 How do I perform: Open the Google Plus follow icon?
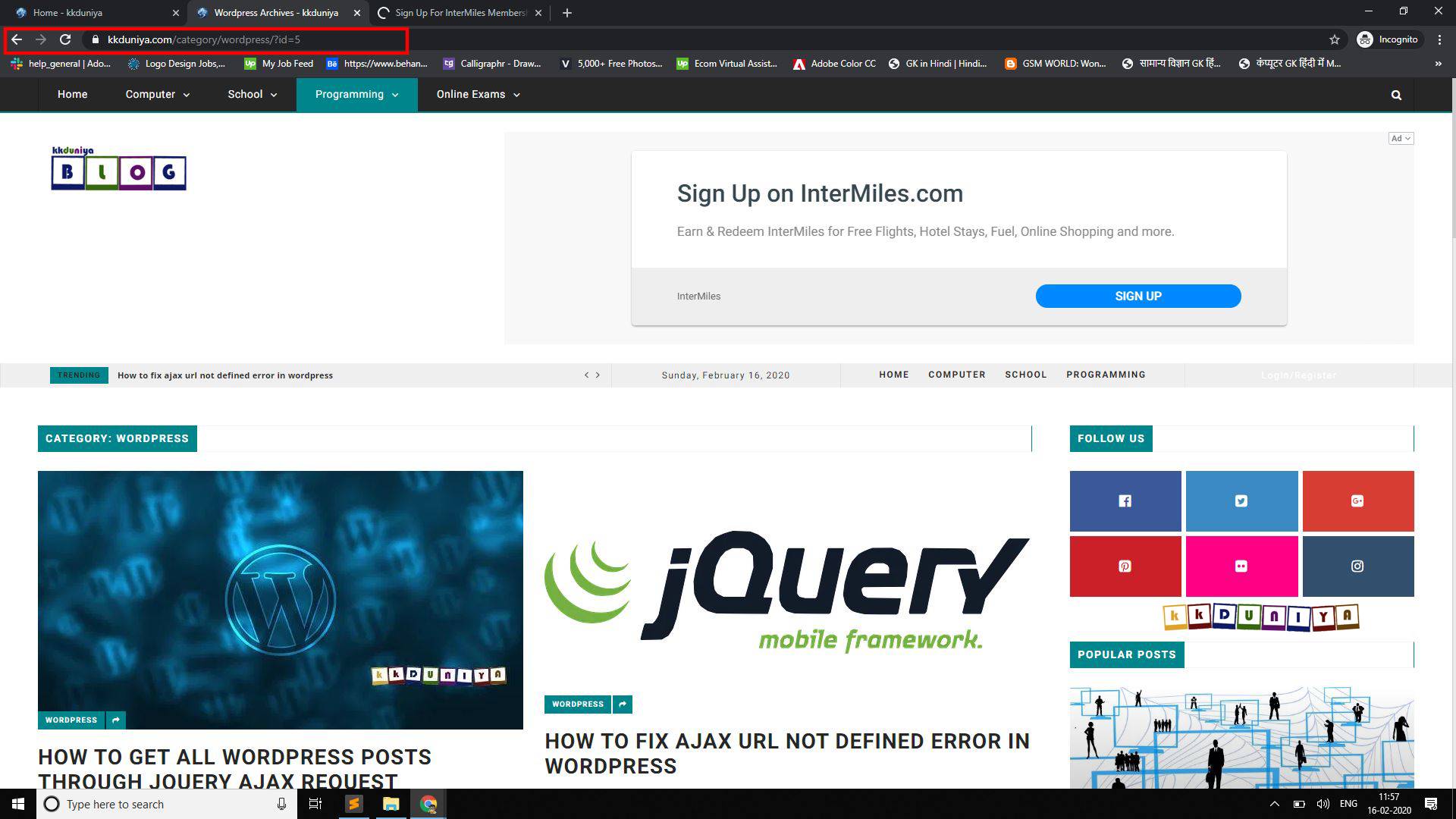point(1358,500)
